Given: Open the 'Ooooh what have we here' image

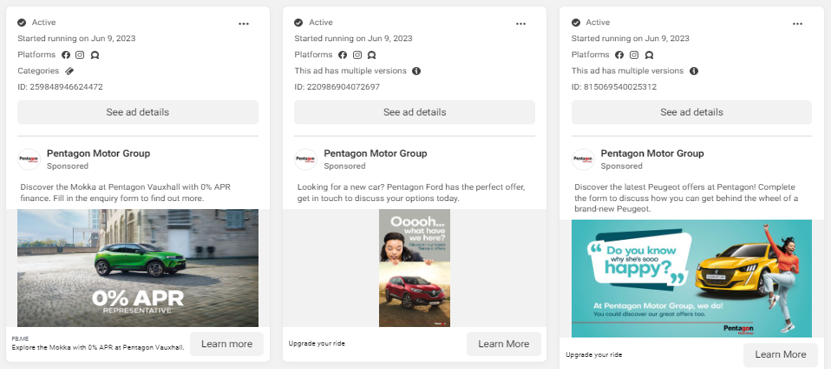Looking at the screenshot, I should (414, 268).
